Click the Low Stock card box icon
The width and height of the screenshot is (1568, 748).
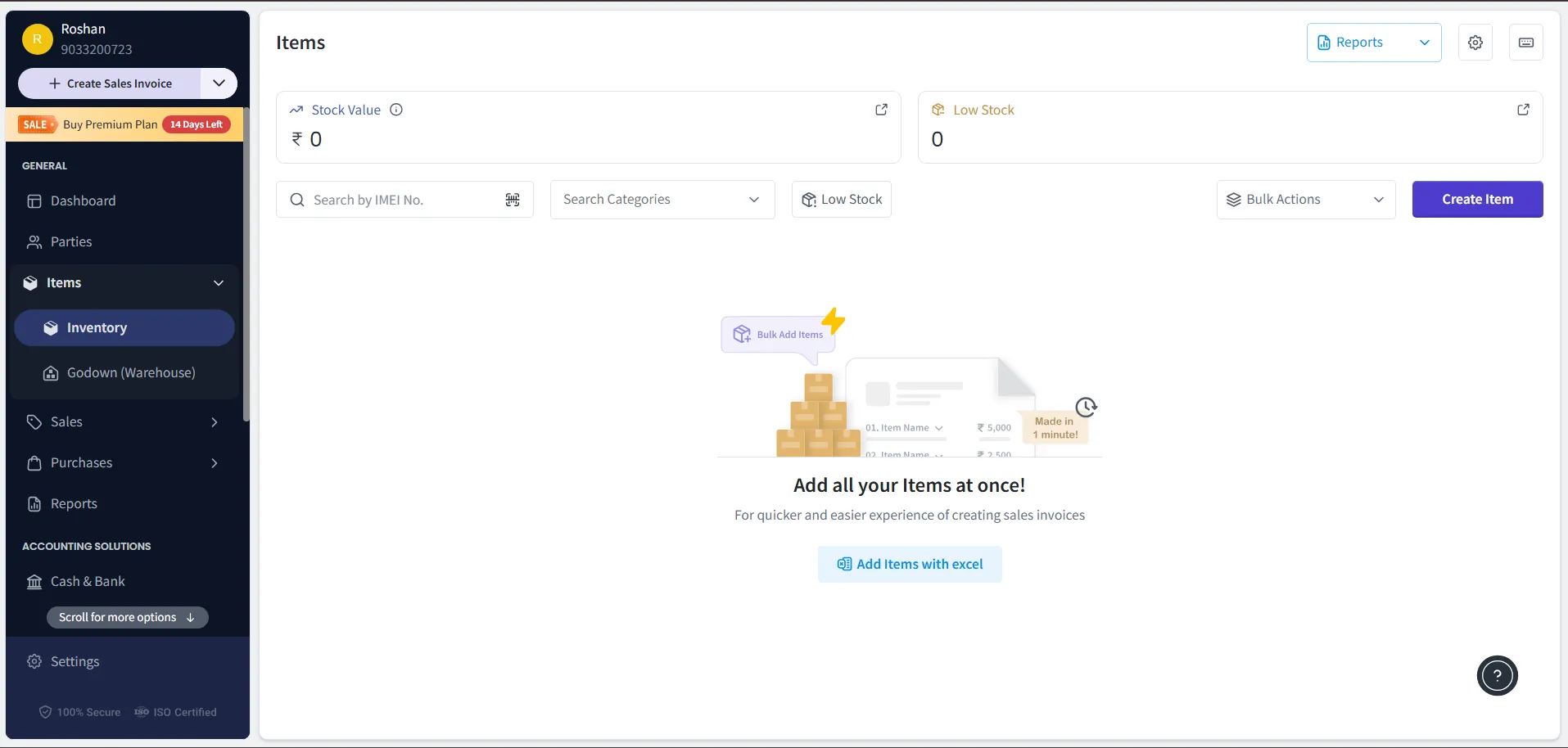coord(938,110)
